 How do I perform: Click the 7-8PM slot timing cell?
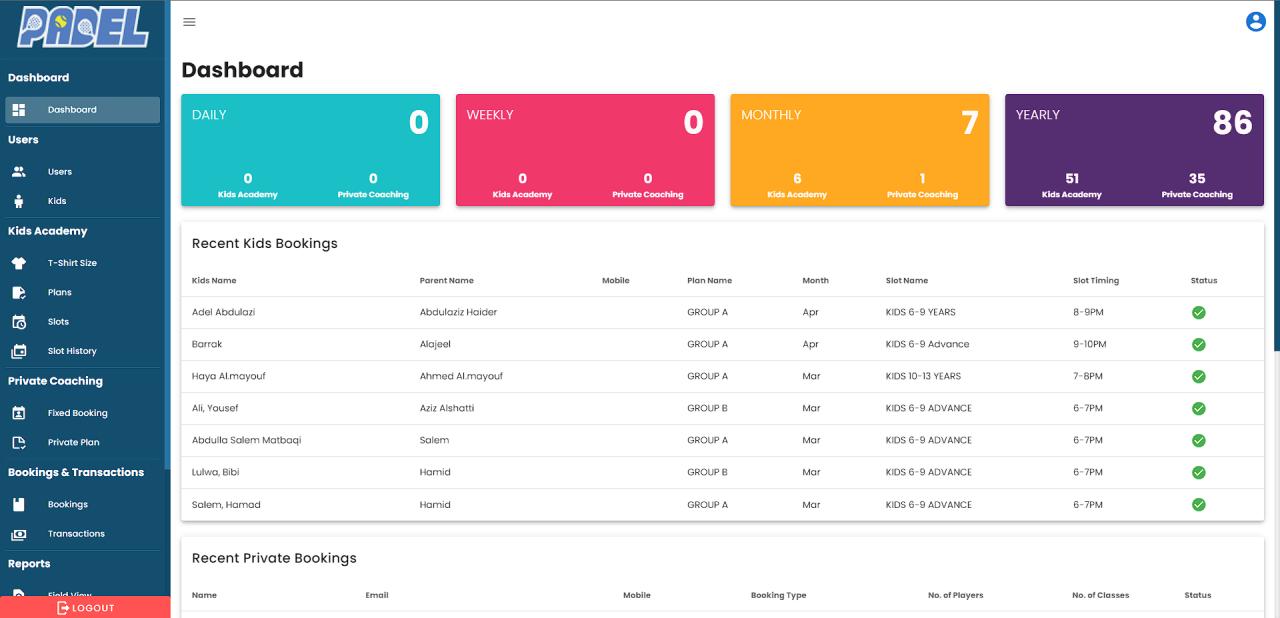[1088, 376]
